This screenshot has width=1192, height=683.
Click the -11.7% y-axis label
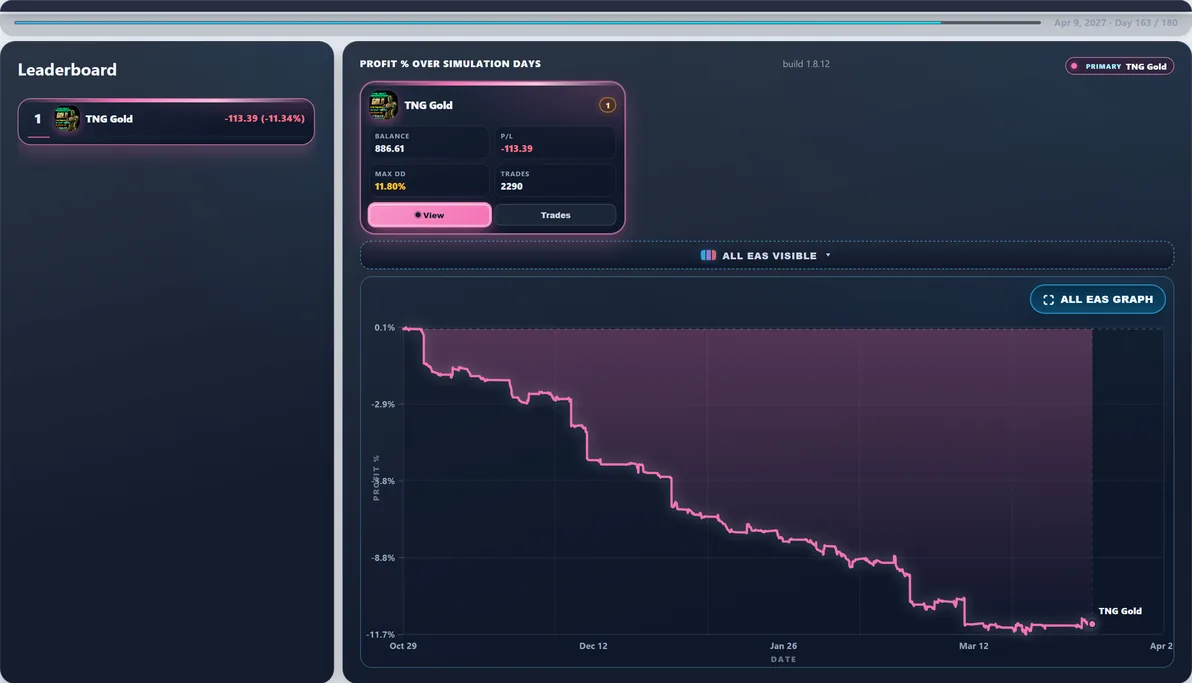click(x=380, y=634)
